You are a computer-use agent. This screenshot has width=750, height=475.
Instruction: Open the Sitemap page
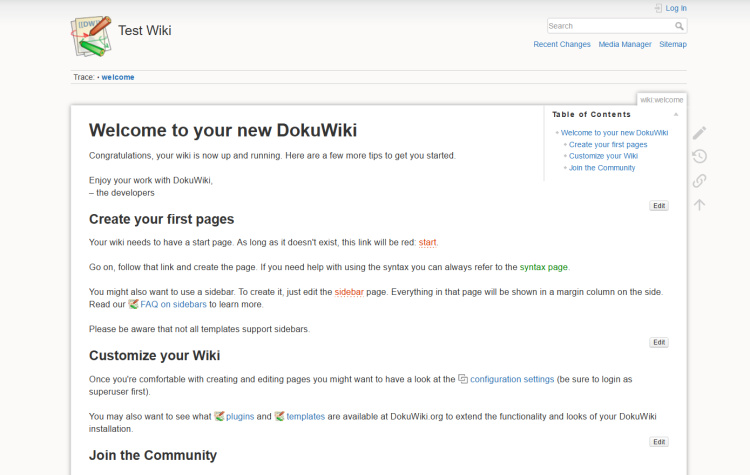click(673, 44)
